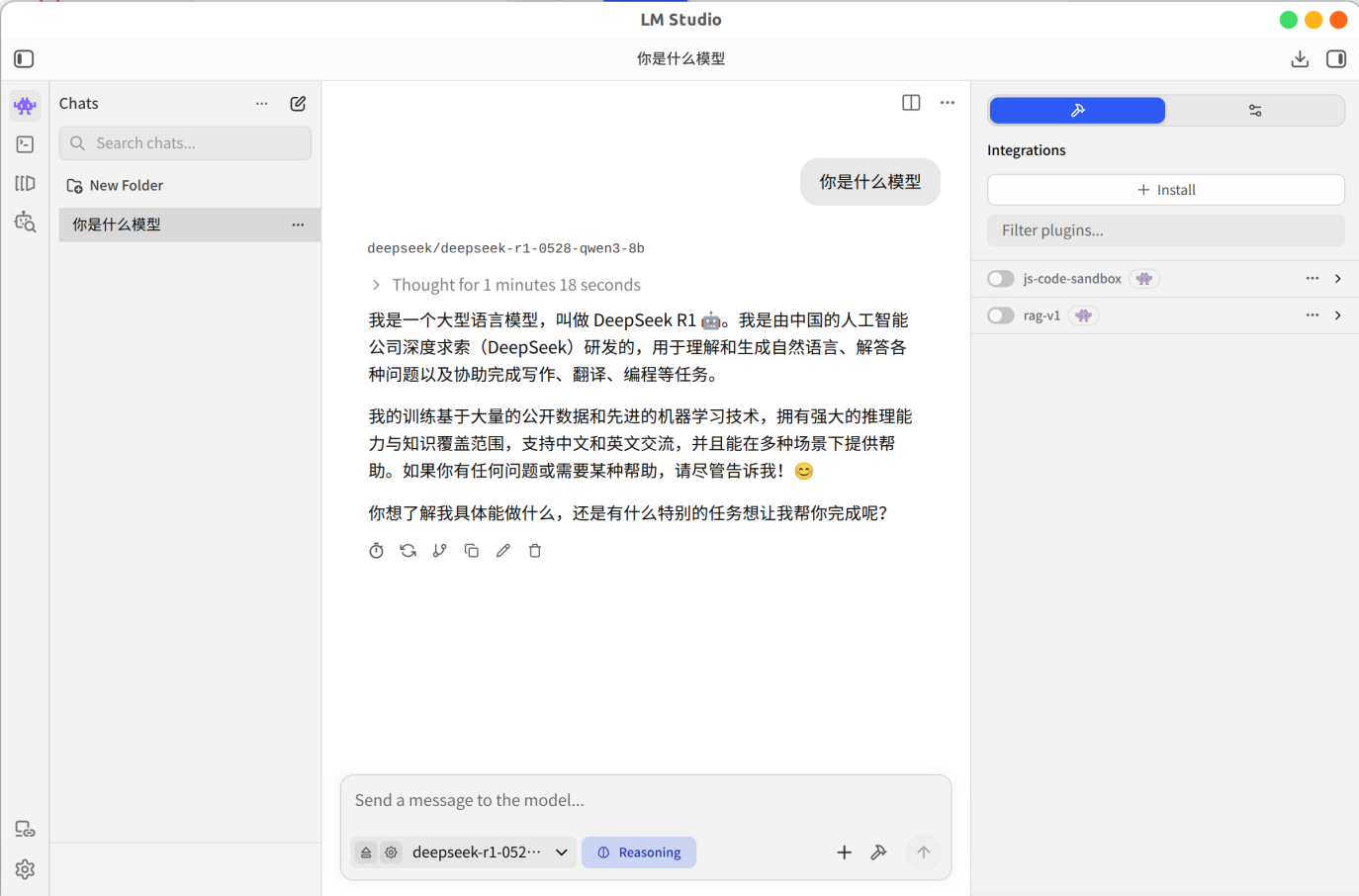
Task: Click the model name deepseek-r1-0528-qwen3-8b label
Action: tap(505, 248)
